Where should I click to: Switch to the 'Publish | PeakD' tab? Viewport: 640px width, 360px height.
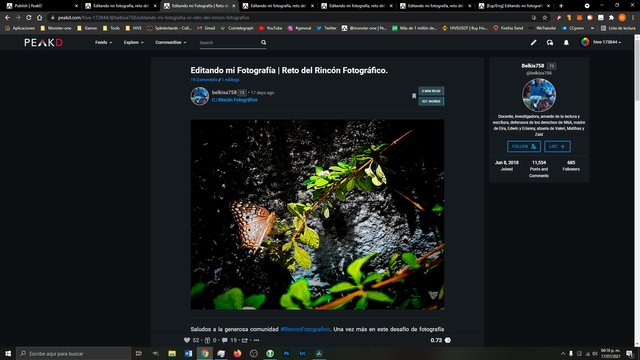point(41,6)
